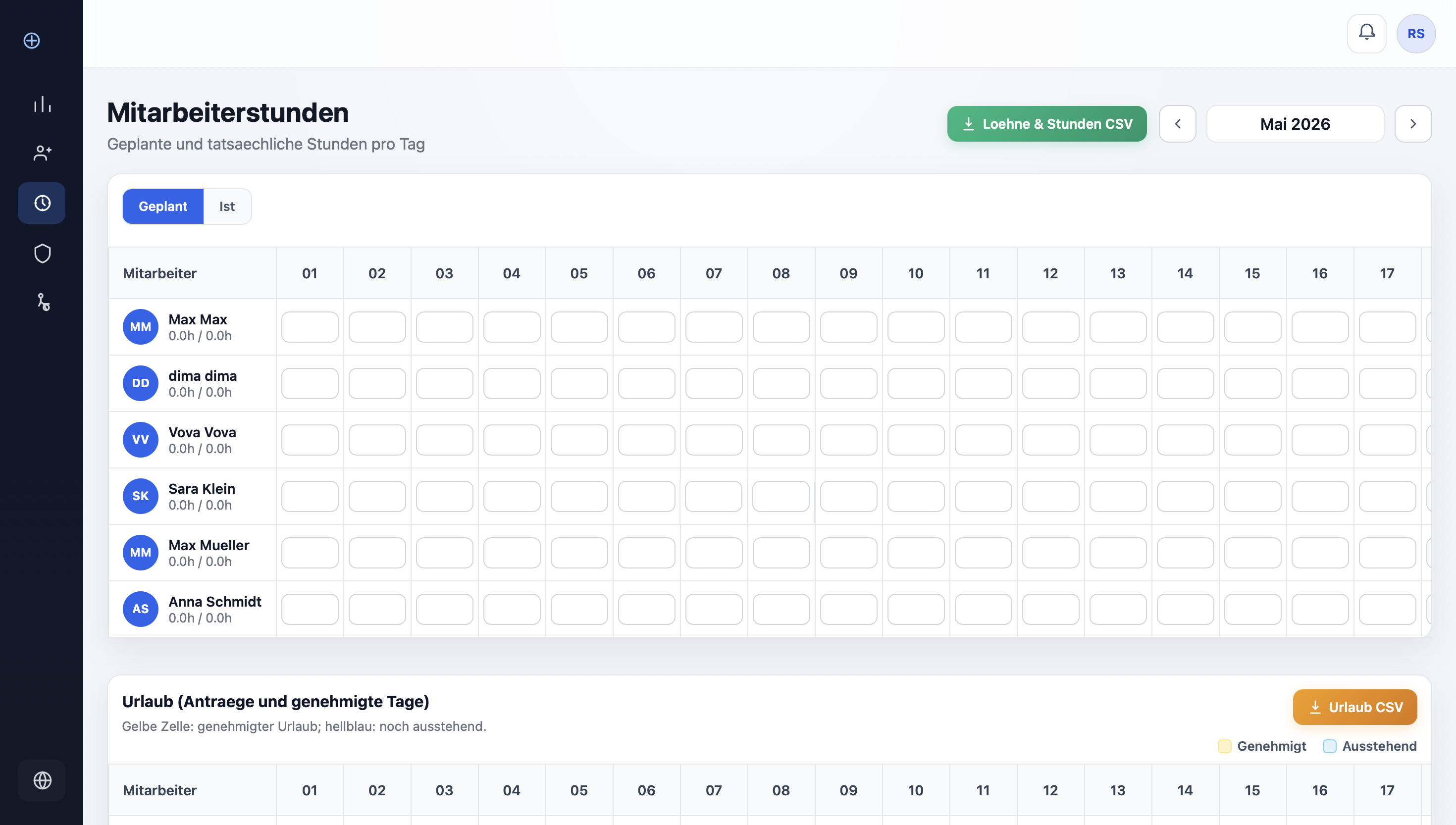Image resolution: width=1456 pixels, height=825 pixels.
Task: Switch to the Geplant tab
Action: [x=163, y=206]
